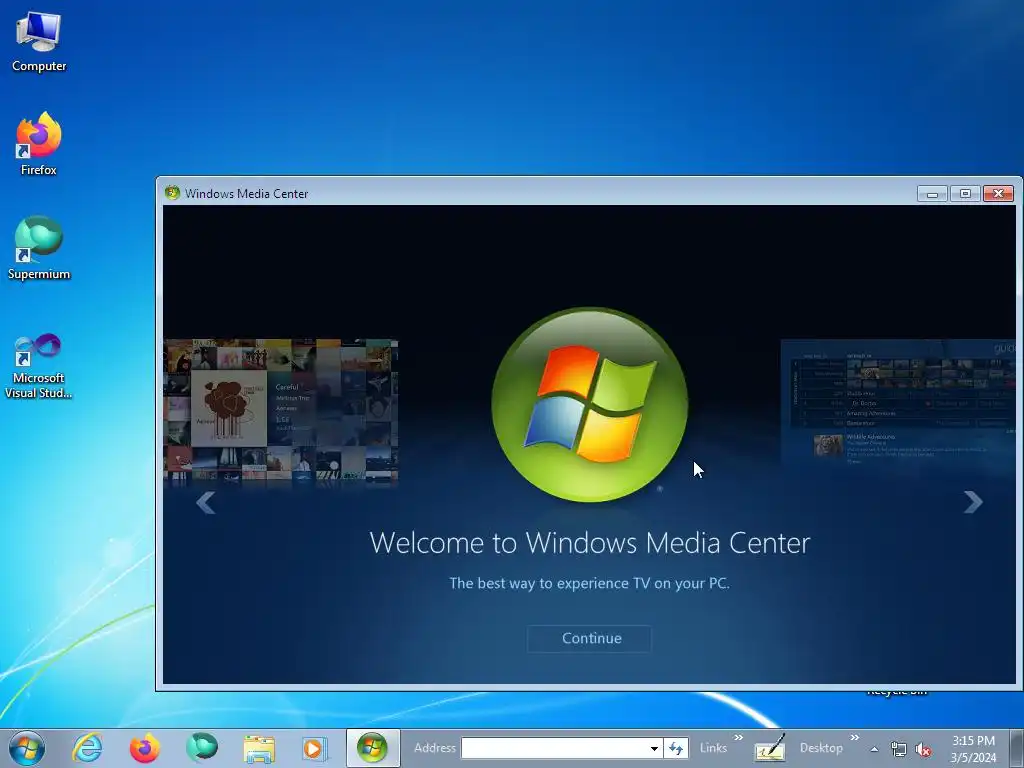Click Continue in Windows Media Center
The width and height of the screenshot is (1024, 768).
pyautogui.click(x=589, y=638)
